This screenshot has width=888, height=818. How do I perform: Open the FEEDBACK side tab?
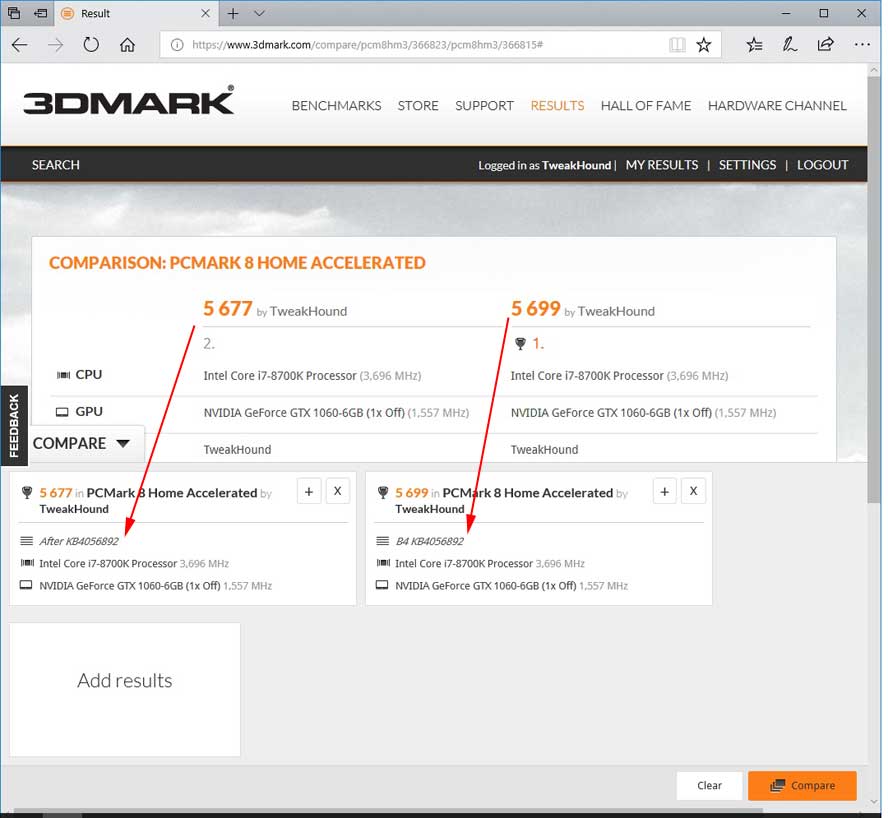coord(14,425)
